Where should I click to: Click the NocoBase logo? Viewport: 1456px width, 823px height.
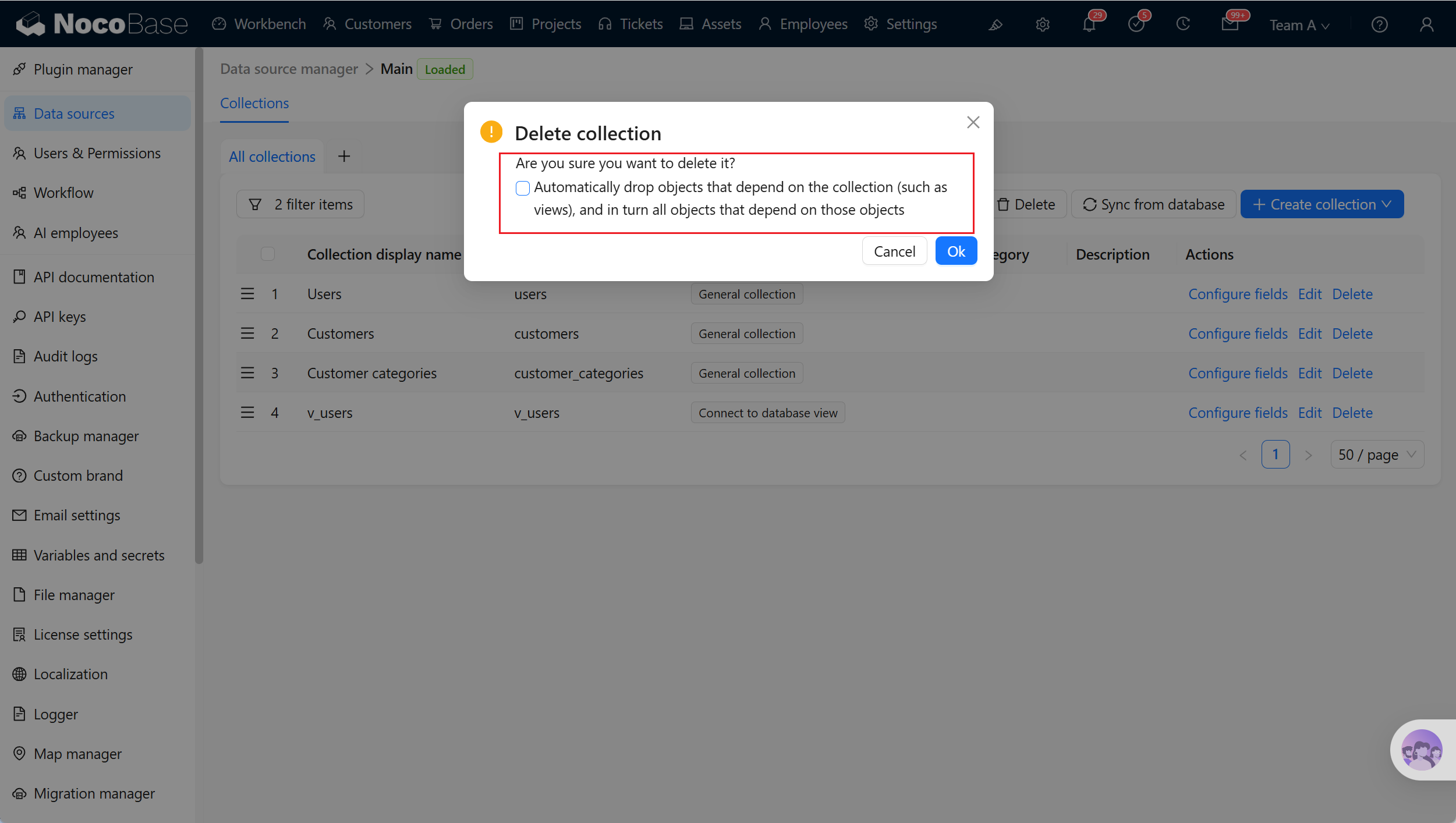point(102,24)
